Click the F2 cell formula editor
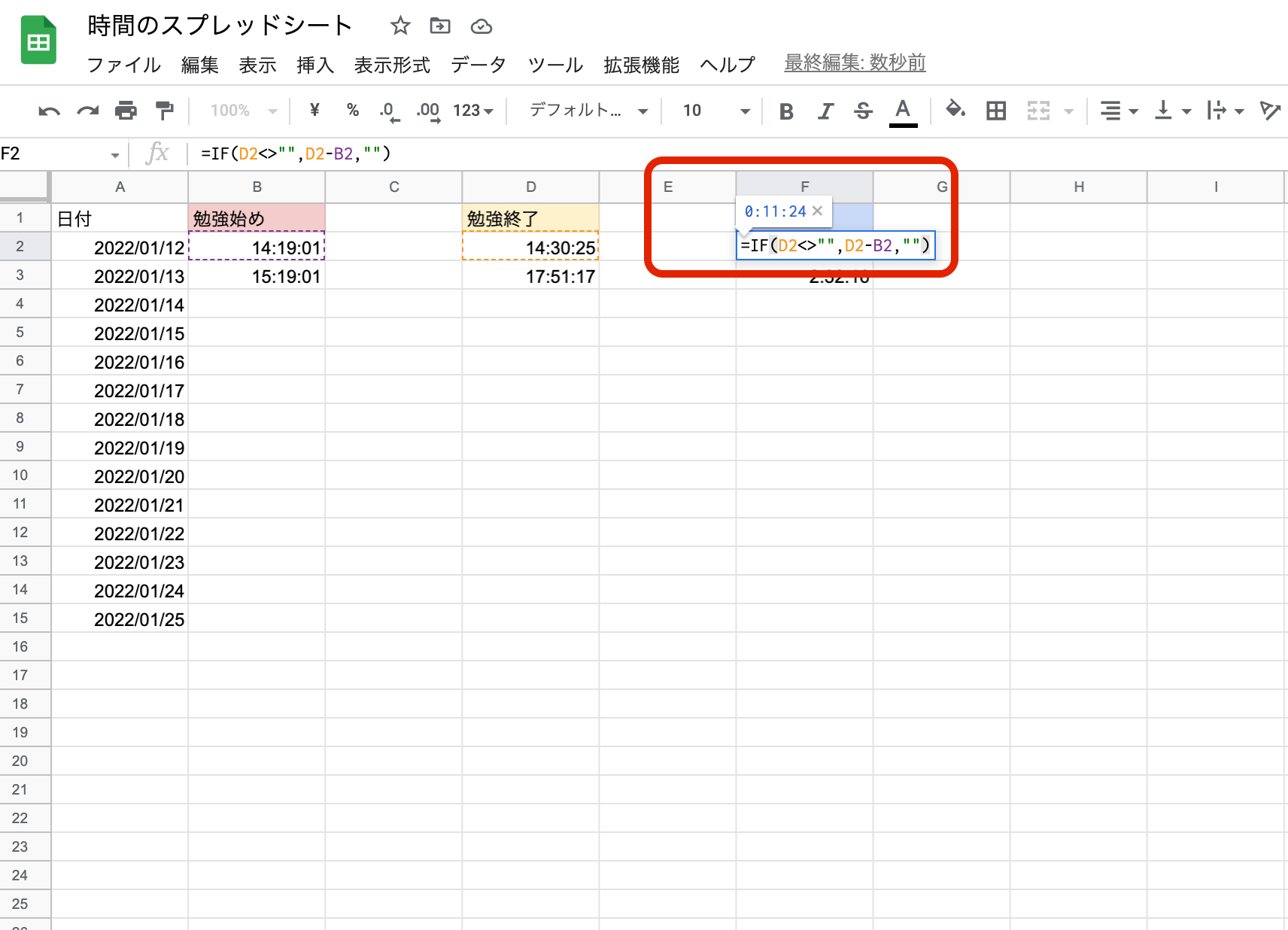 [x=836, y=245]
